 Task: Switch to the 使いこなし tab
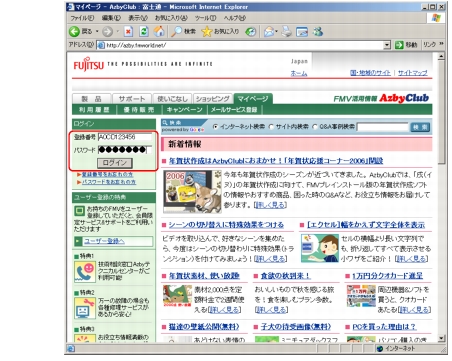(x=172, y=99)
